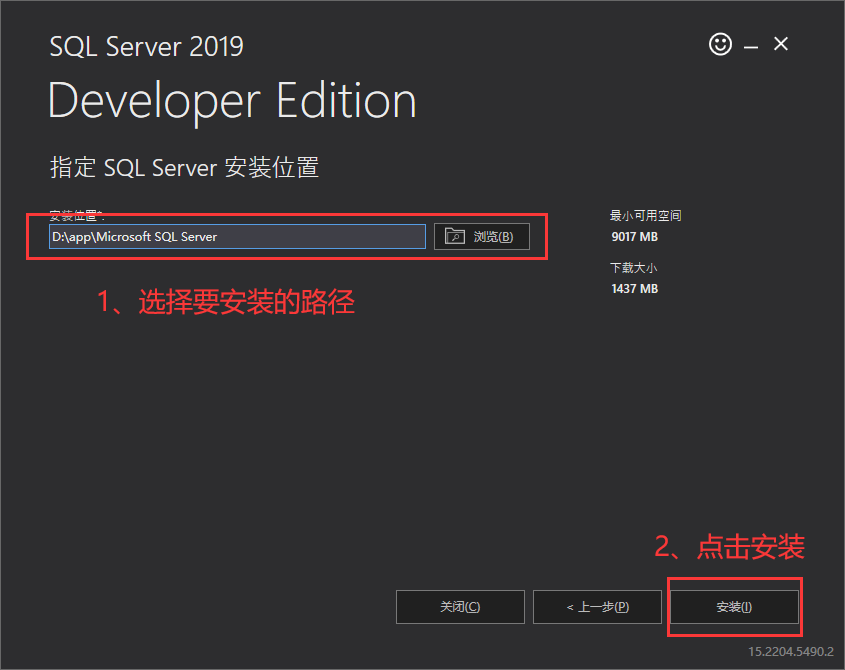Click the Developer Edition title text

[x=232, y=101]
